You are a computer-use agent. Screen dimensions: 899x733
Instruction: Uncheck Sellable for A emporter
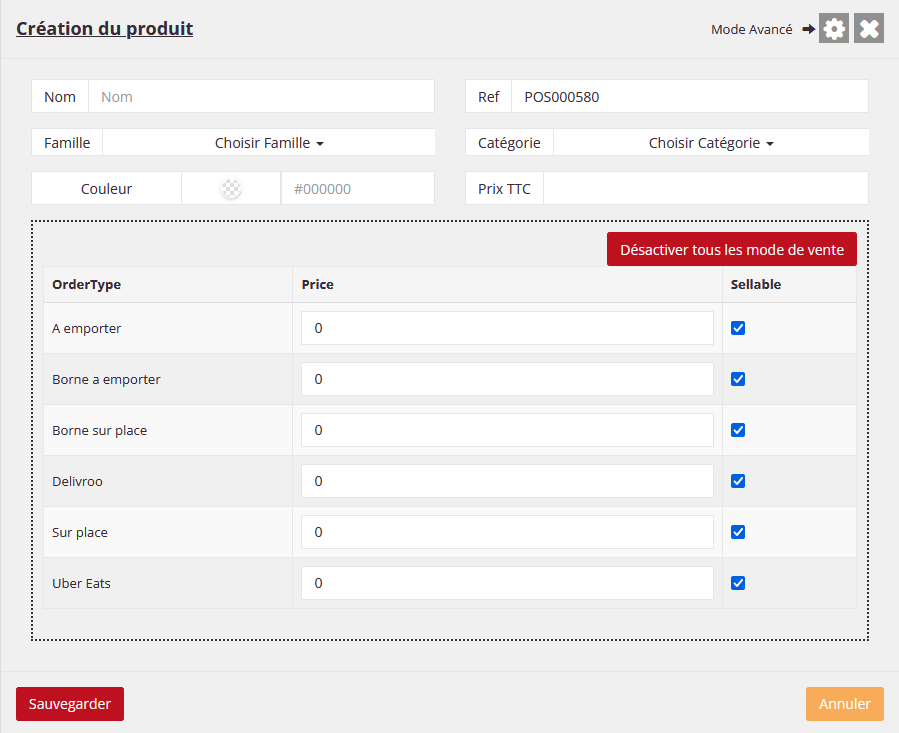point(738,328)
